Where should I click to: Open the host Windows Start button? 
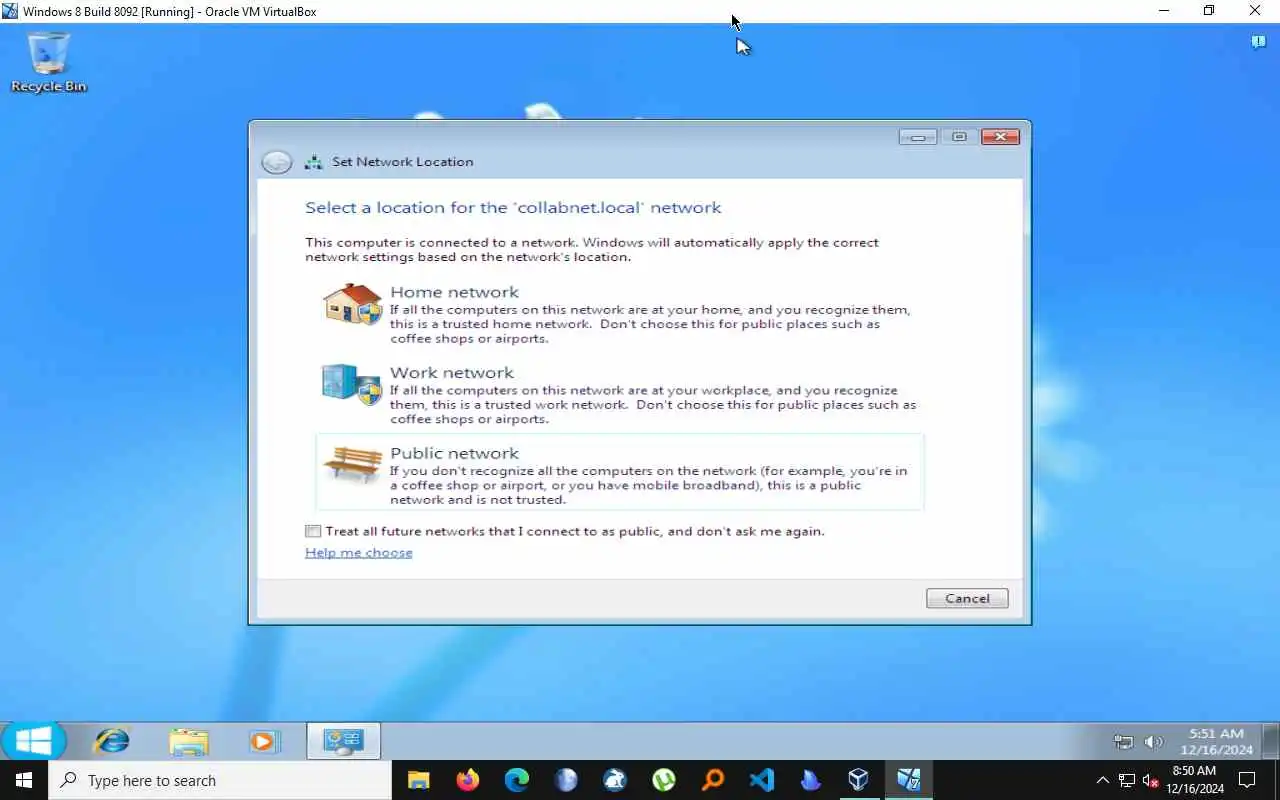click(x=24, y=780)
